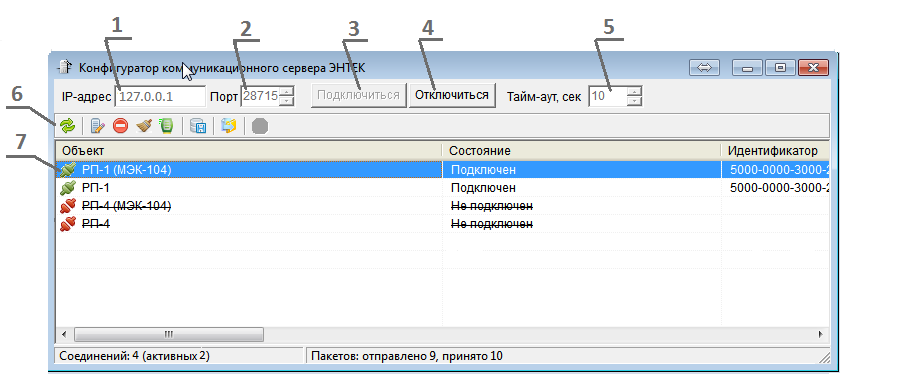Click the yellow folder export toolbar icon
This screenshot has height=377, width=897.
pos(229,126)
